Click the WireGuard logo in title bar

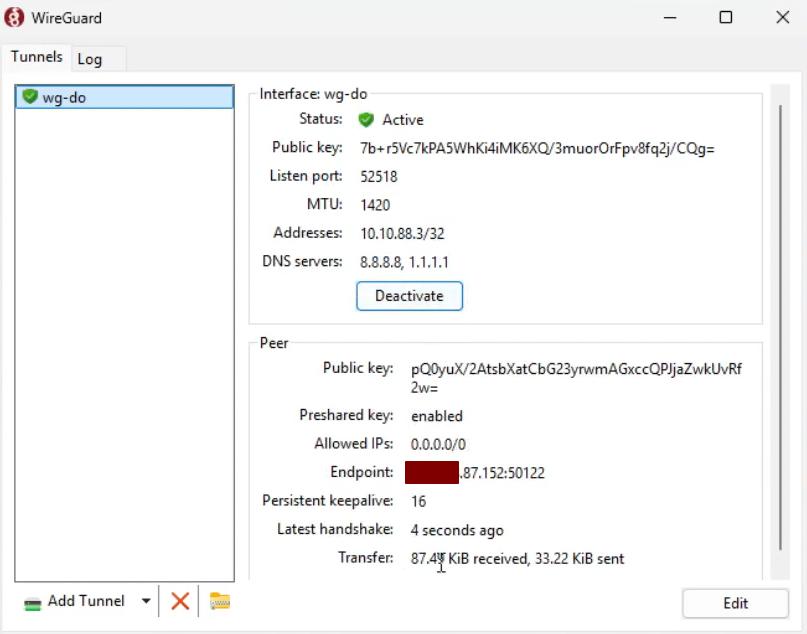point(14,17)
